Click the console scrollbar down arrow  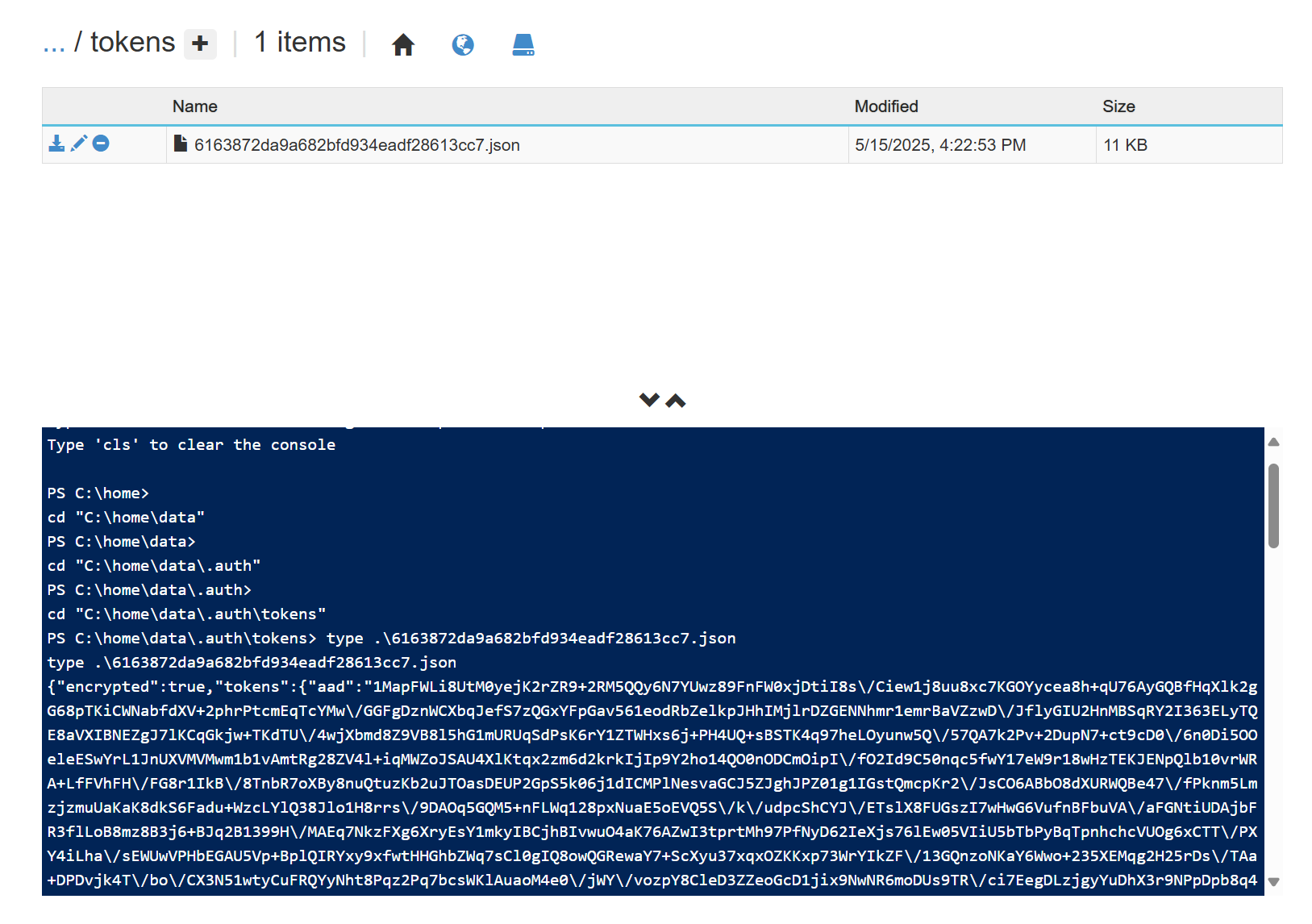coord(1274,882)
